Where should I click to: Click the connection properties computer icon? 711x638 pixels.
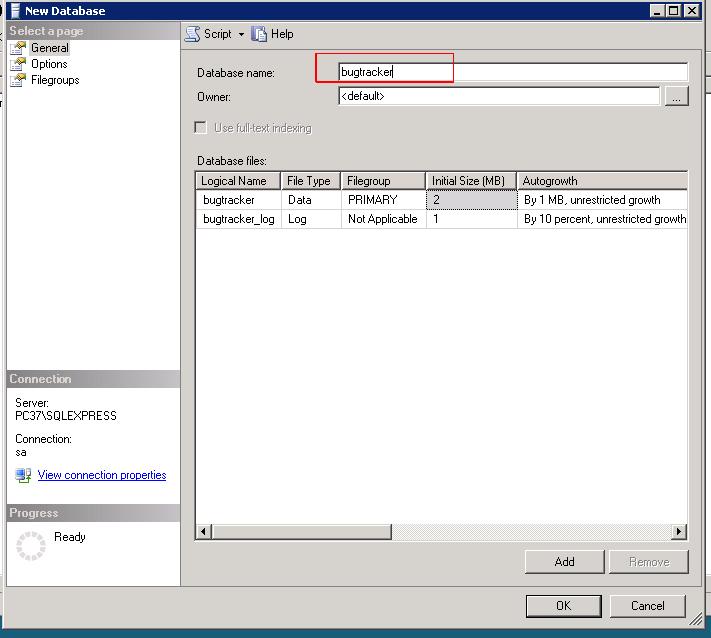(23, 475)
